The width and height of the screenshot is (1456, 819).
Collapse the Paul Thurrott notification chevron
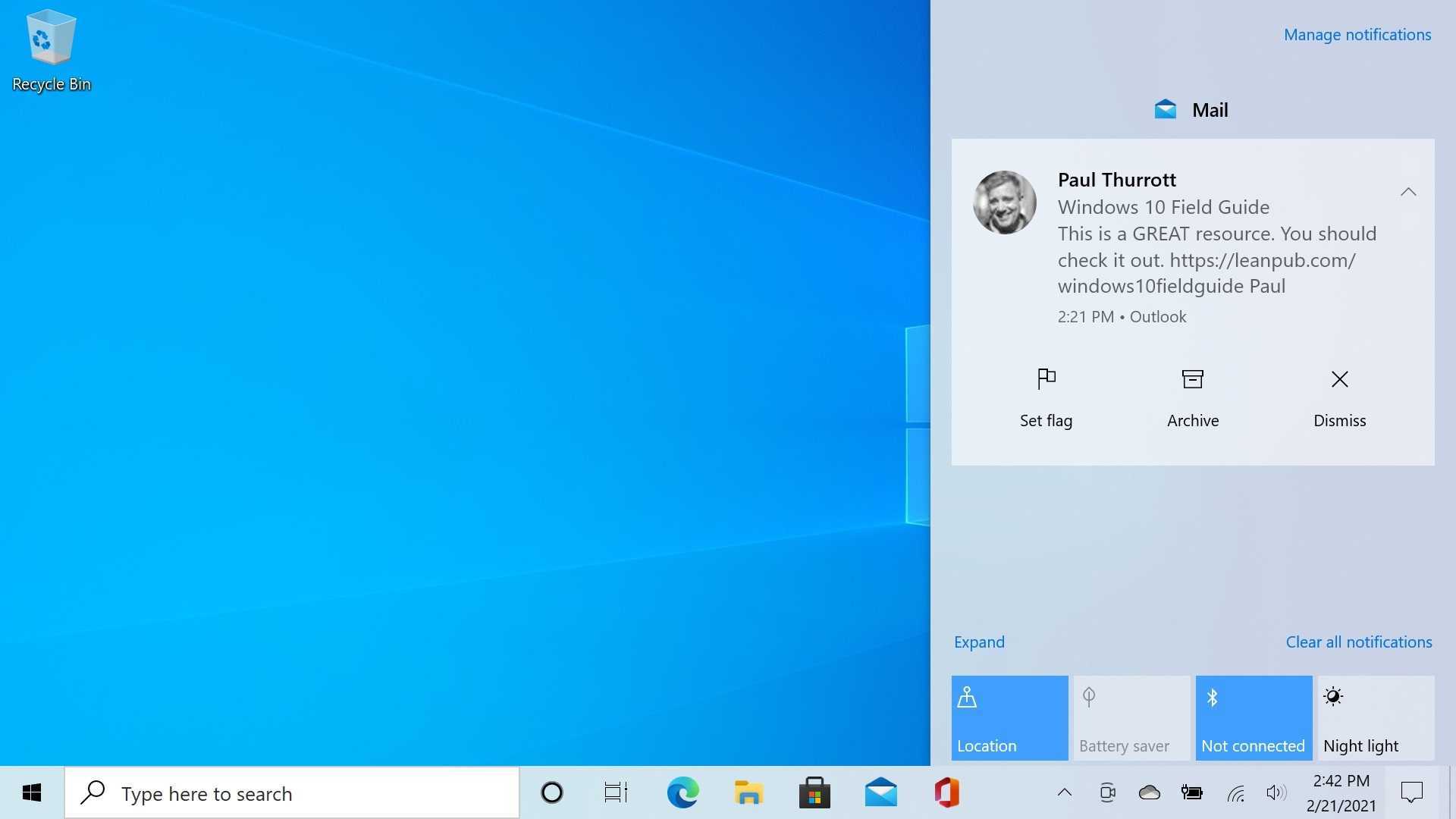[x=1407, y=192]
